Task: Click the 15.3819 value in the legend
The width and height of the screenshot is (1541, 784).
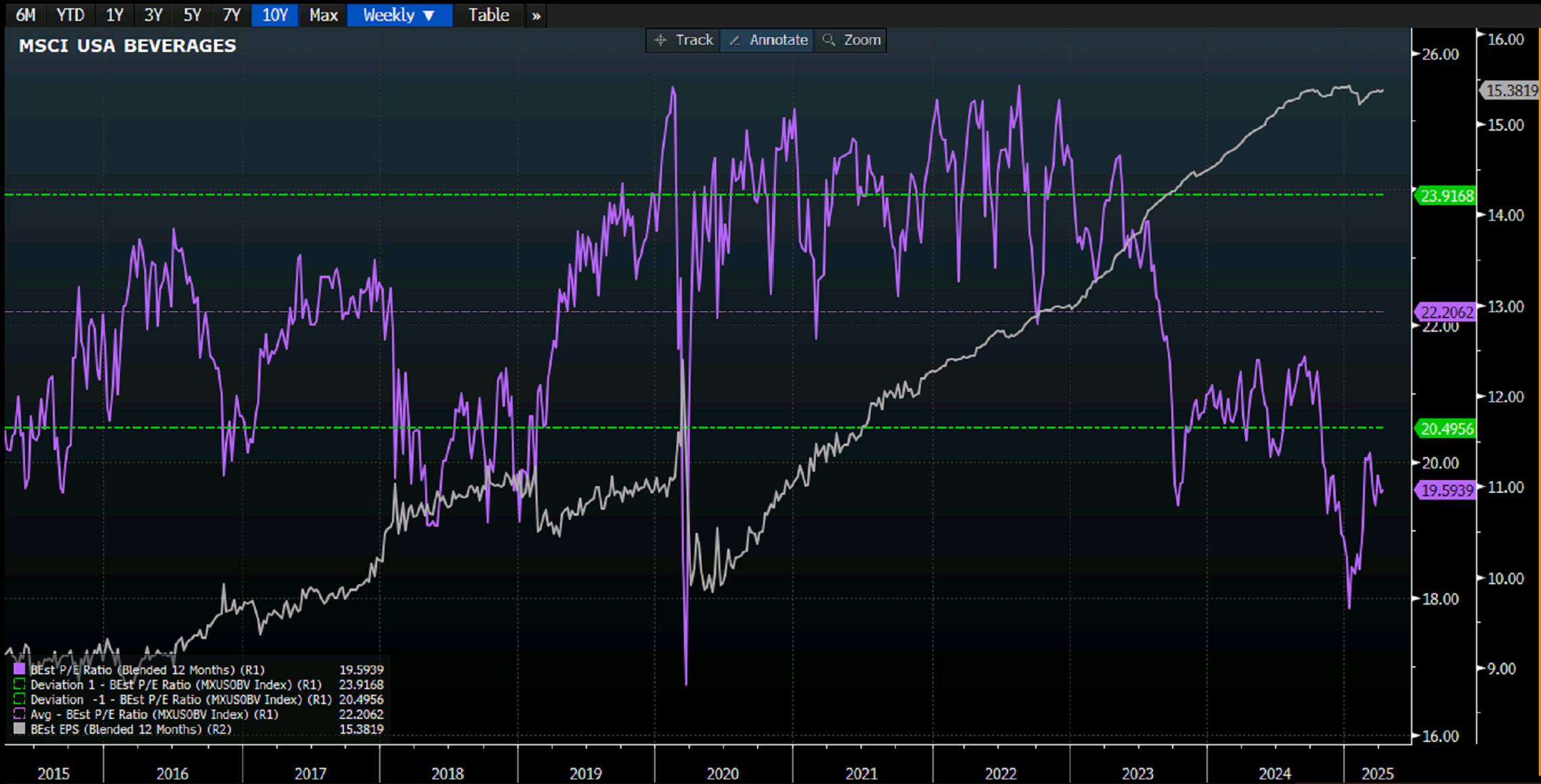Action: (361, 729)
